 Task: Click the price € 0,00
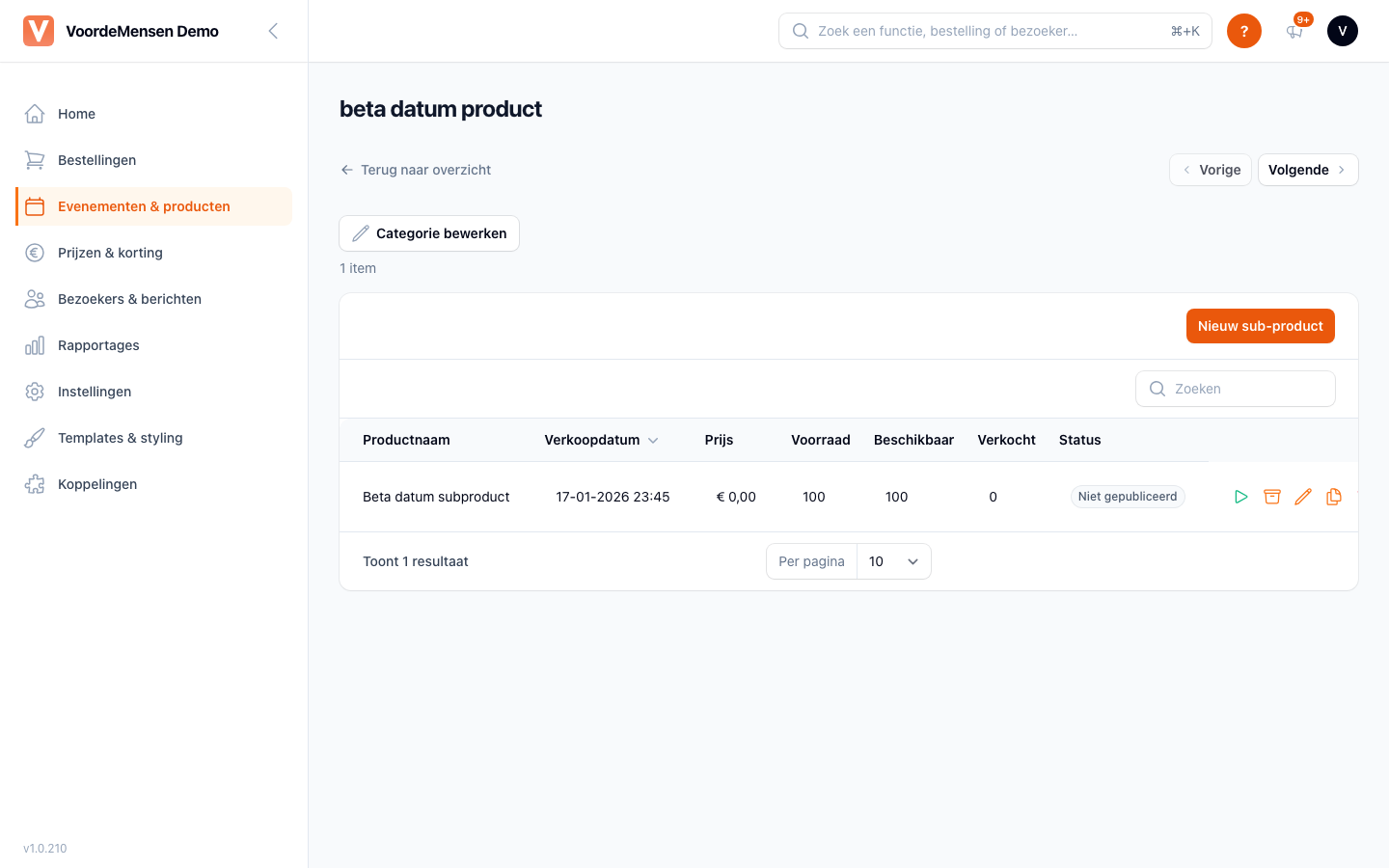point(736,497)
